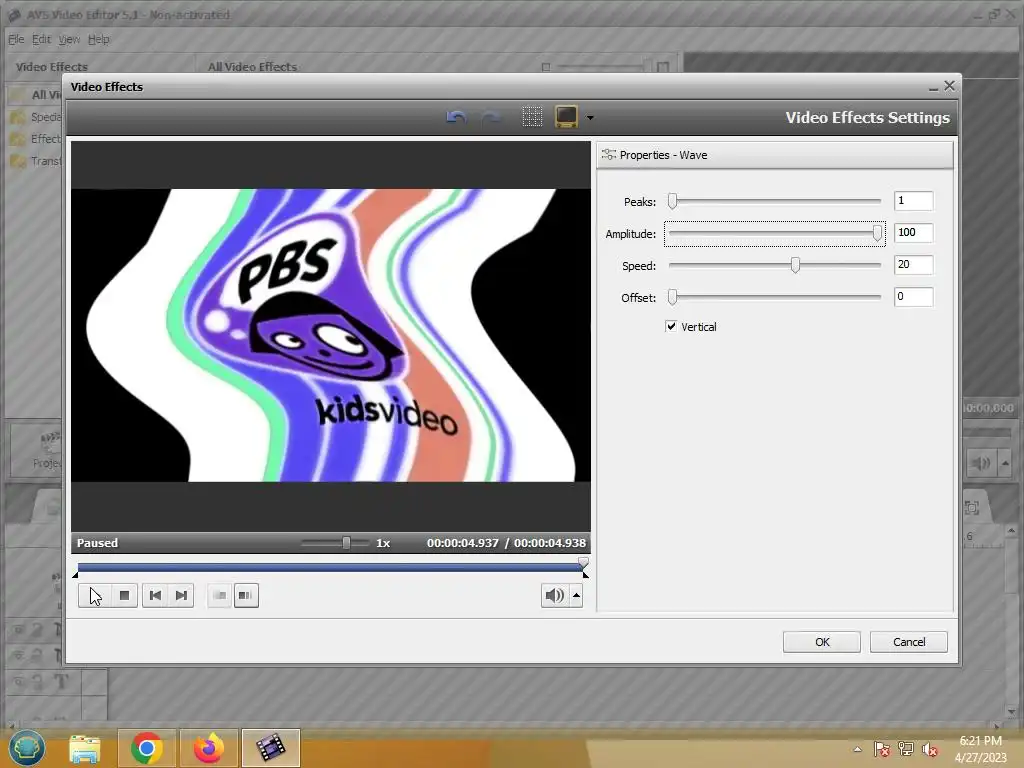
Task: Click the main window speaker icon
Action: point(980,464)
